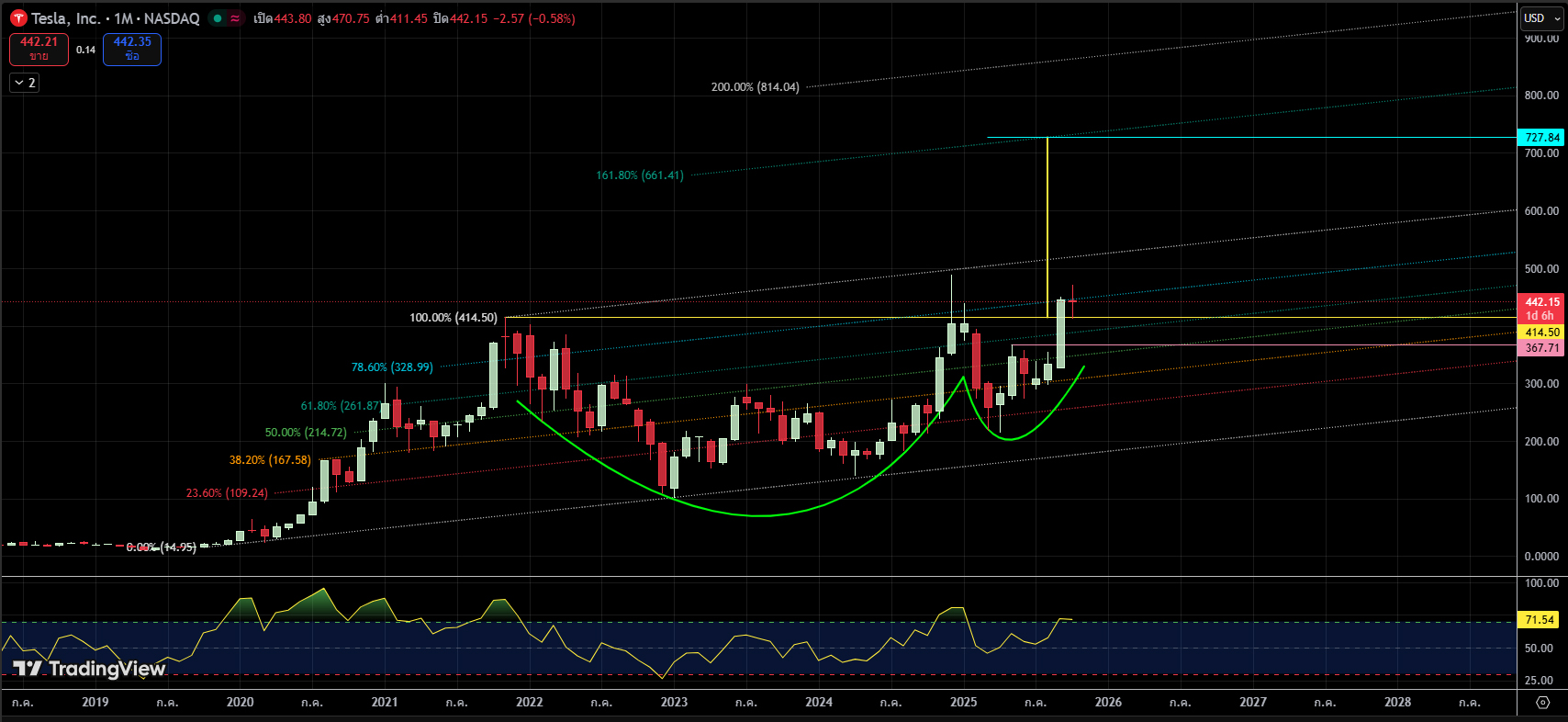The height and width of the screenshot is (722, 1568).
Task: Click the high price value 470.75
Action: click(351, 18)
